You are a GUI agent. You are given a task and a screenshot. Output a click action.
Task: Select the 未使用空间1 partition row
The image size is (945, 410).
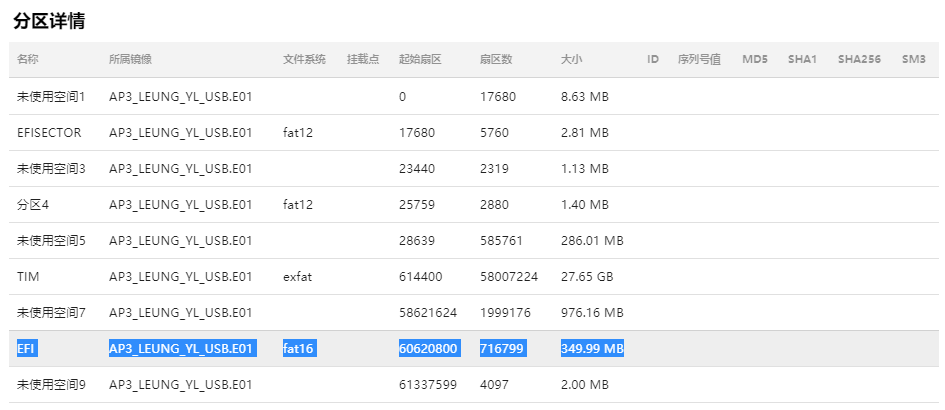pos(475,96)
